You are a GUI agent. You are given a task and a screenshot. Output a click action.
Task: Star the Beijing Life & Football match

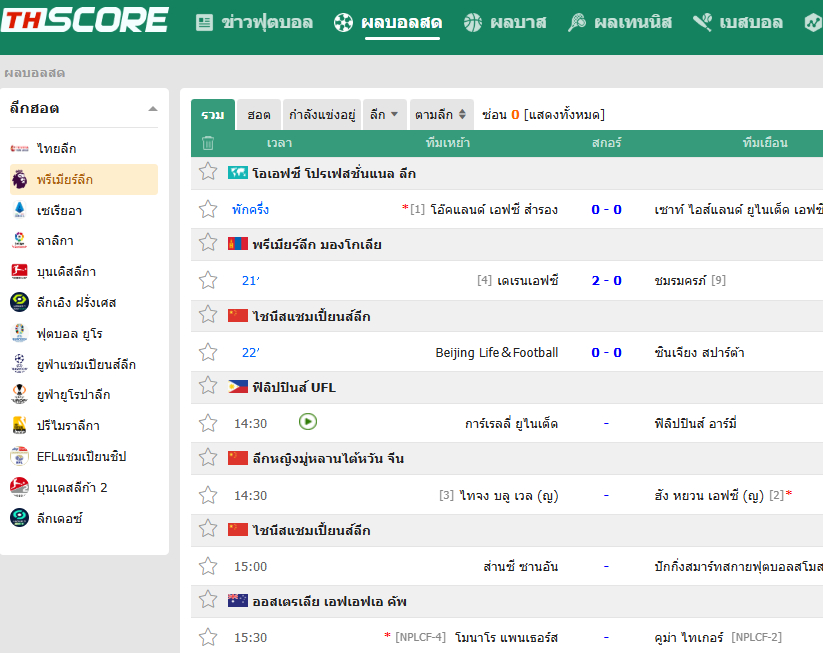tap(208, 352)
